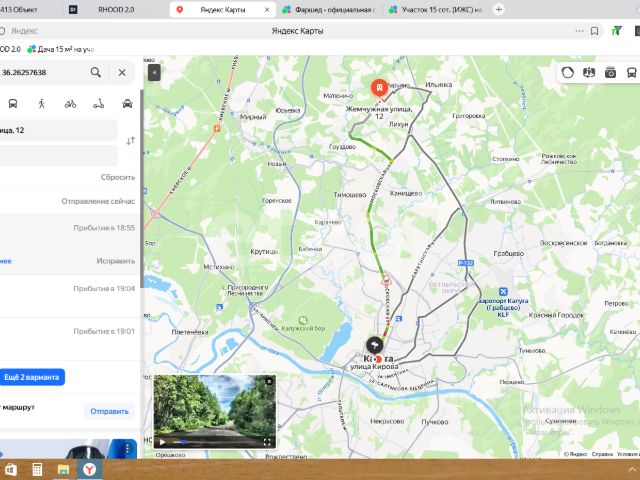Open Calculator from the taskbar
640x480 pixels.
tap(37, 470)
